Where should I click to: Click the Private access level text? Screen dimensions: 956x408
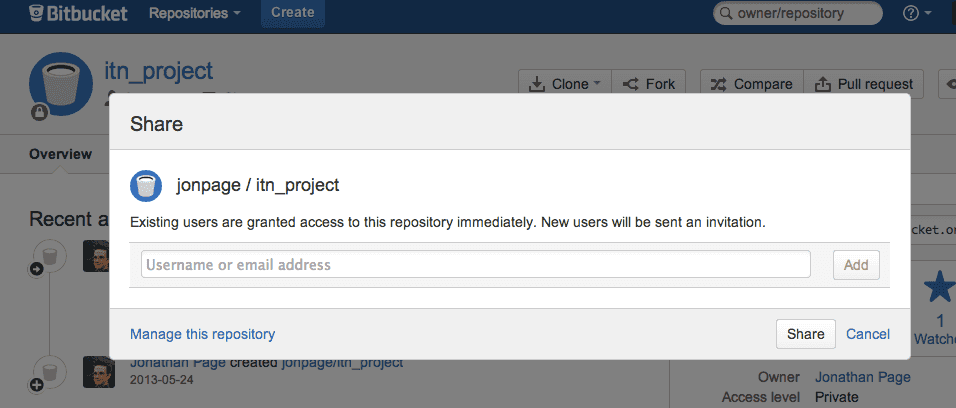click(836, 398)
